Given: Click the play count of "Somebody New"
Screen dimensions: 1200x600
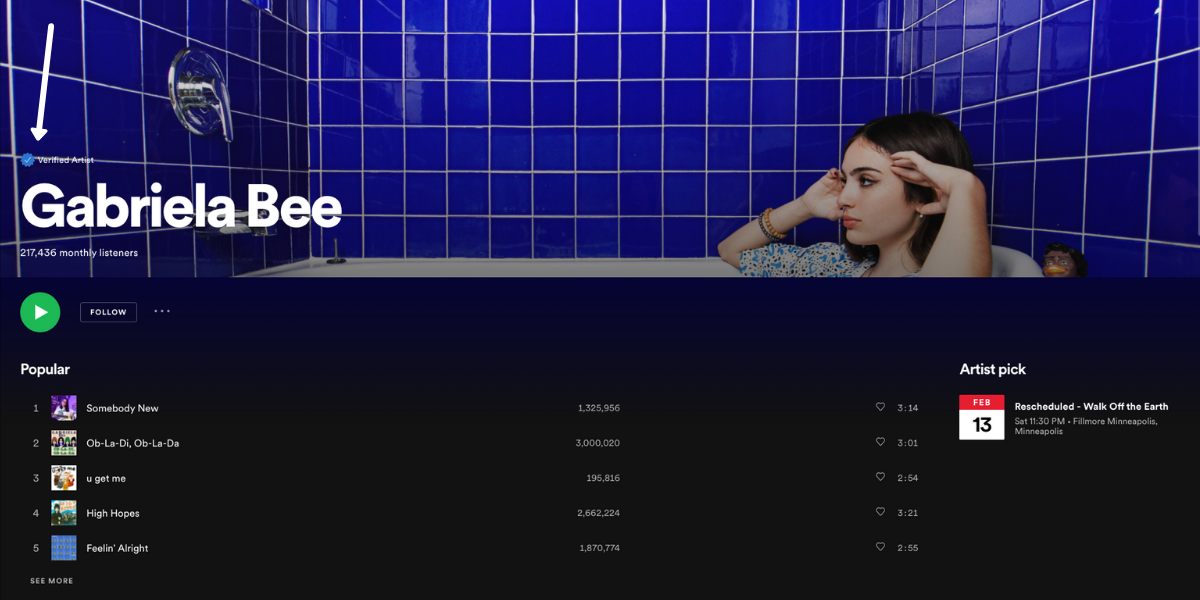Looking at the screenshot, I should 601,407.
